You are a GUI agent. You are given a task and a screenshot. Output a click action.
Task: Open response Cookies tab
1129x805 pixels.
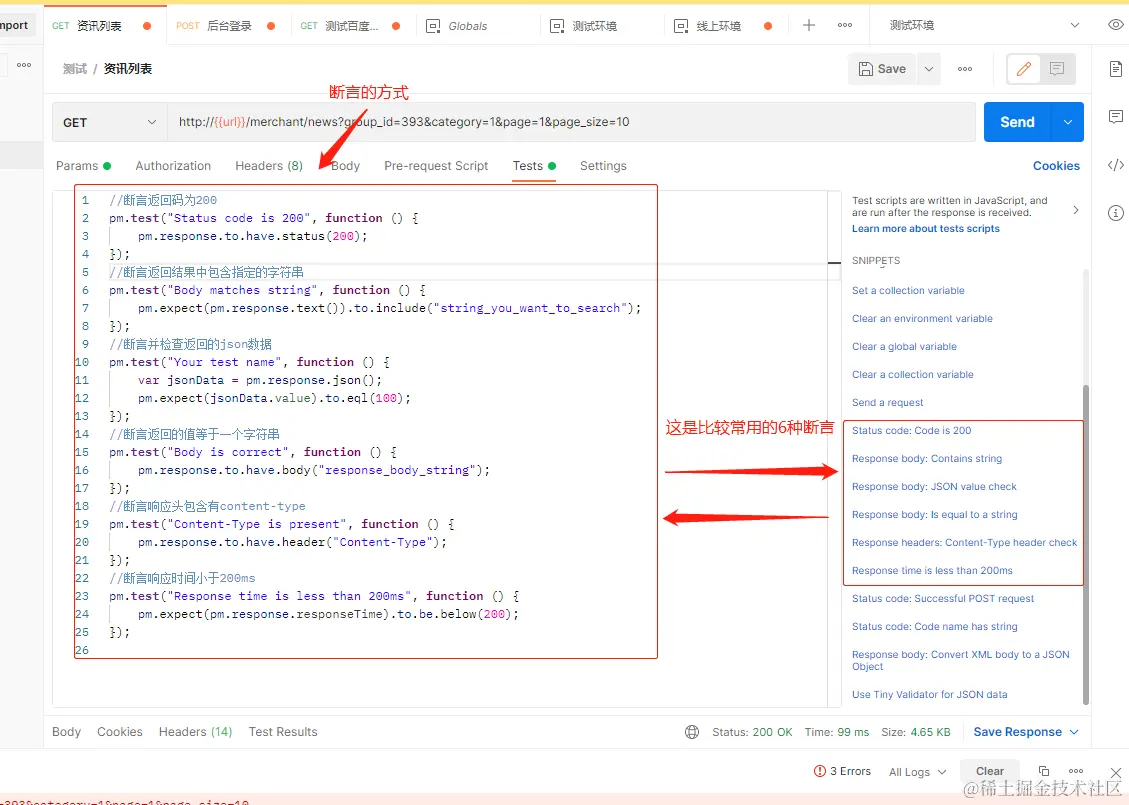(120, 732)
